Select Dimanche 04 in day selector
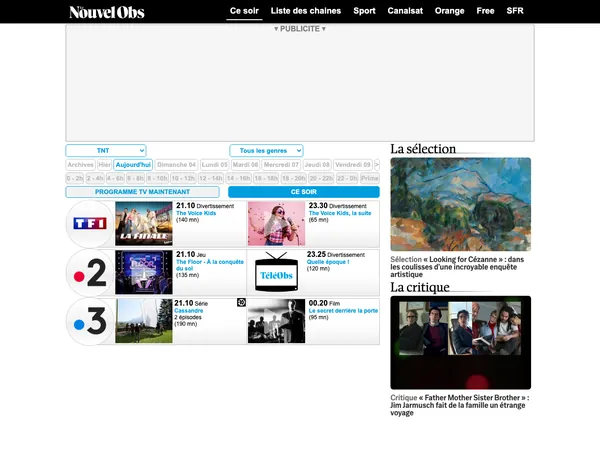Viewport: 600px width, 450px height. tap(176, 165)
